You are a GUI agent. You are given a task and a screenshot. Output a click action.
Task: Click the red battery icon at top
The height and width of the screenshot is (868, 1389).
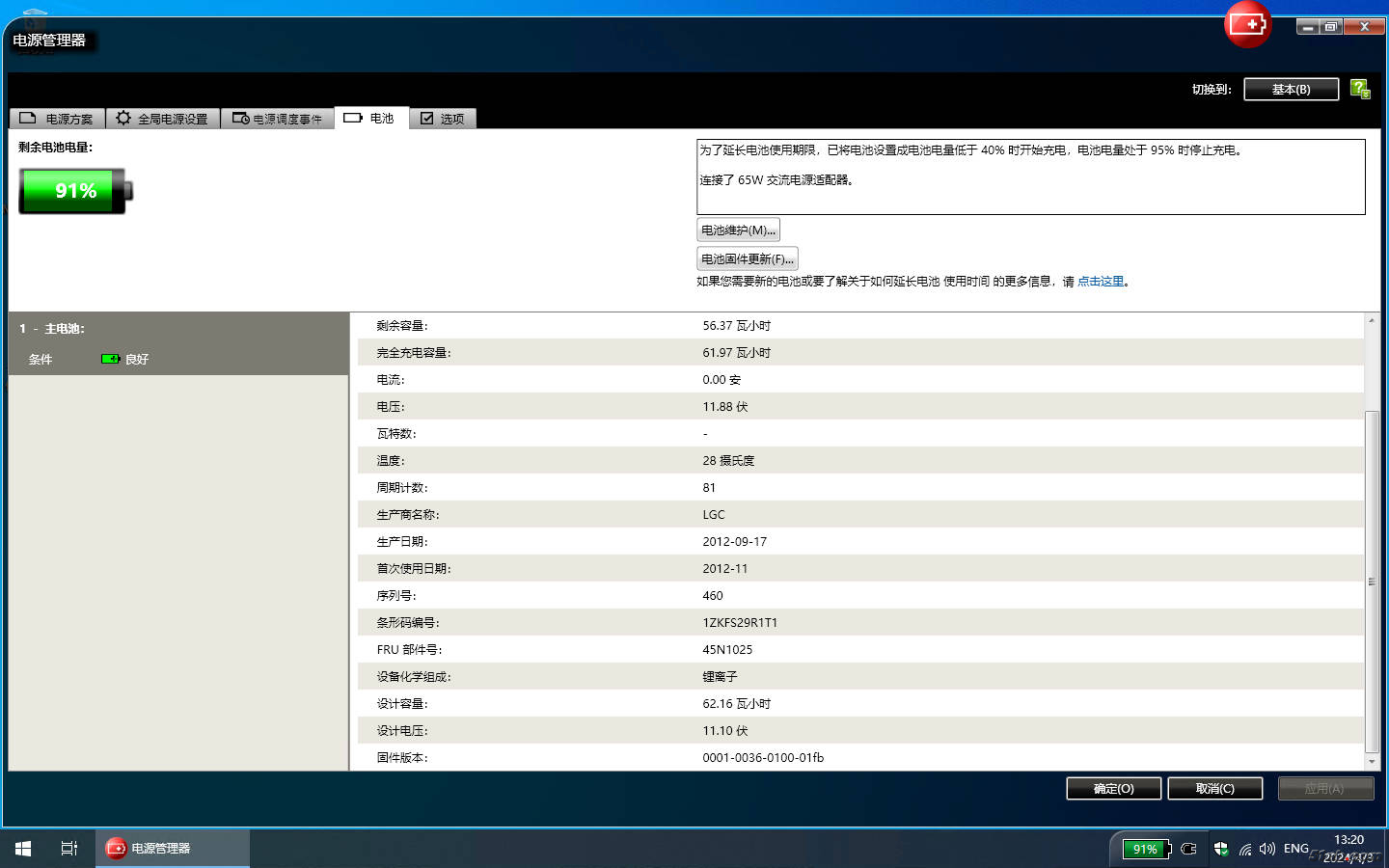(x=1247, y=24)
